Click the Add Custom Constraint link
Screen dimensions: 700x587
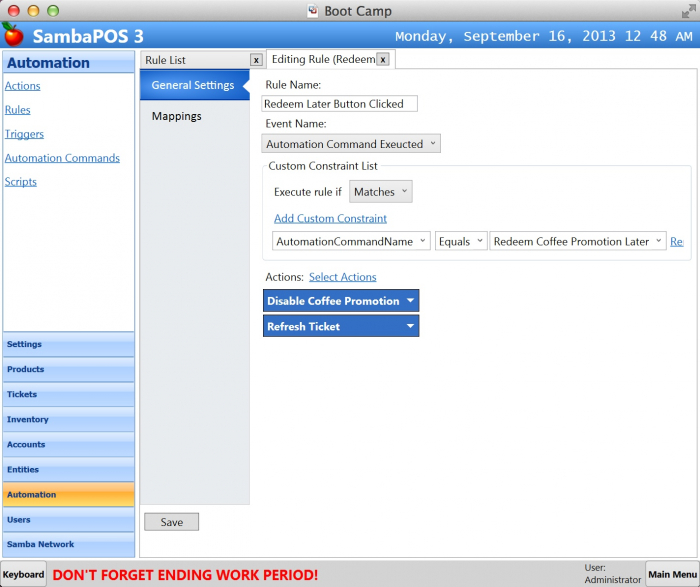[330, 218]
